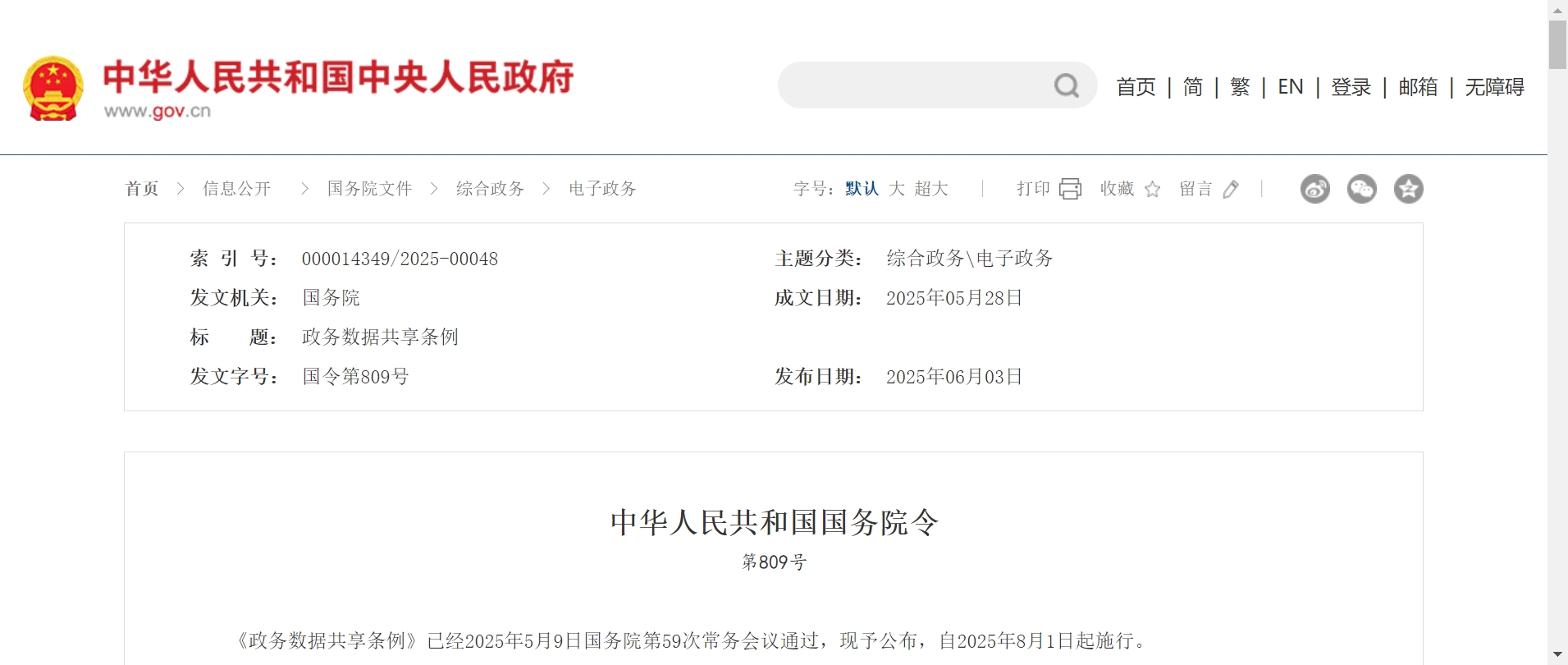Click the scrollbar down arrow
This screenshot has height=665, width=1568.
click(1557, 654)
